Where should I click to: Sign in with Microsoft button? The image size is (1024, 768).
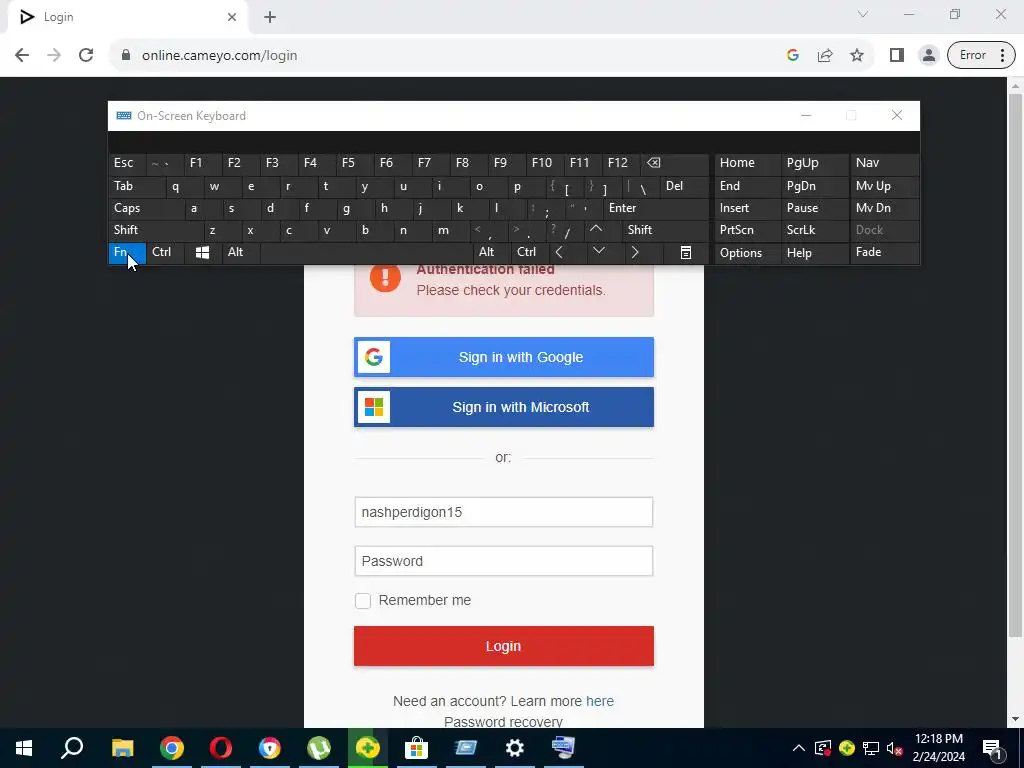[504, 407]
